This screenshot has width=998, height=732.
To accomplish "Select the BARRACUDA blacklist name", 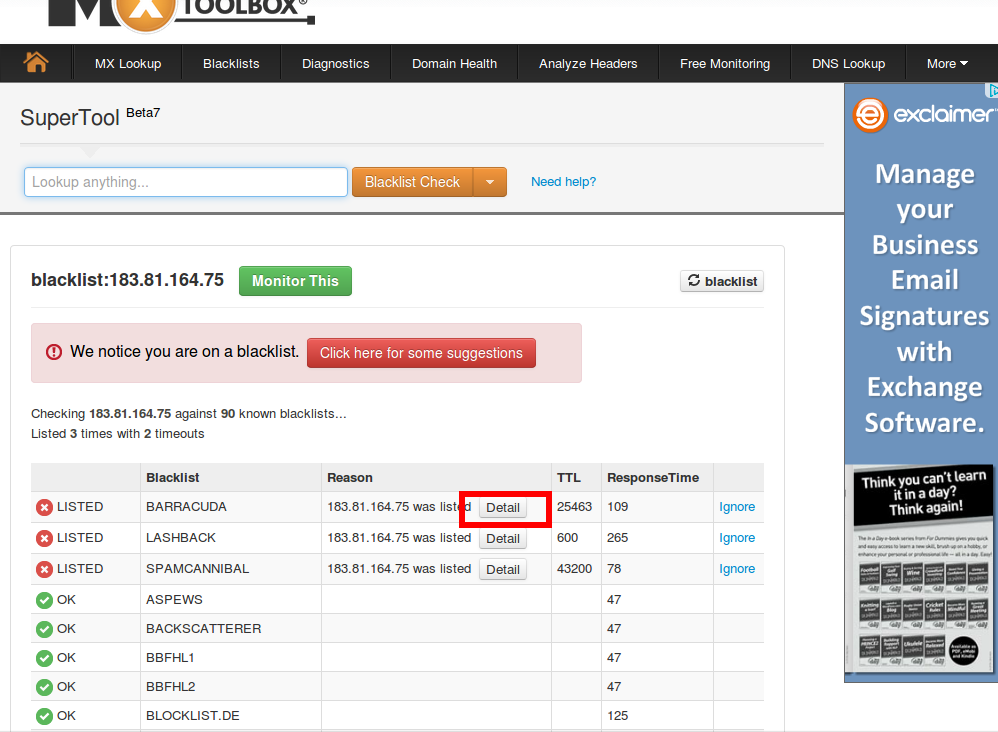I will click(x=186, y=507).
